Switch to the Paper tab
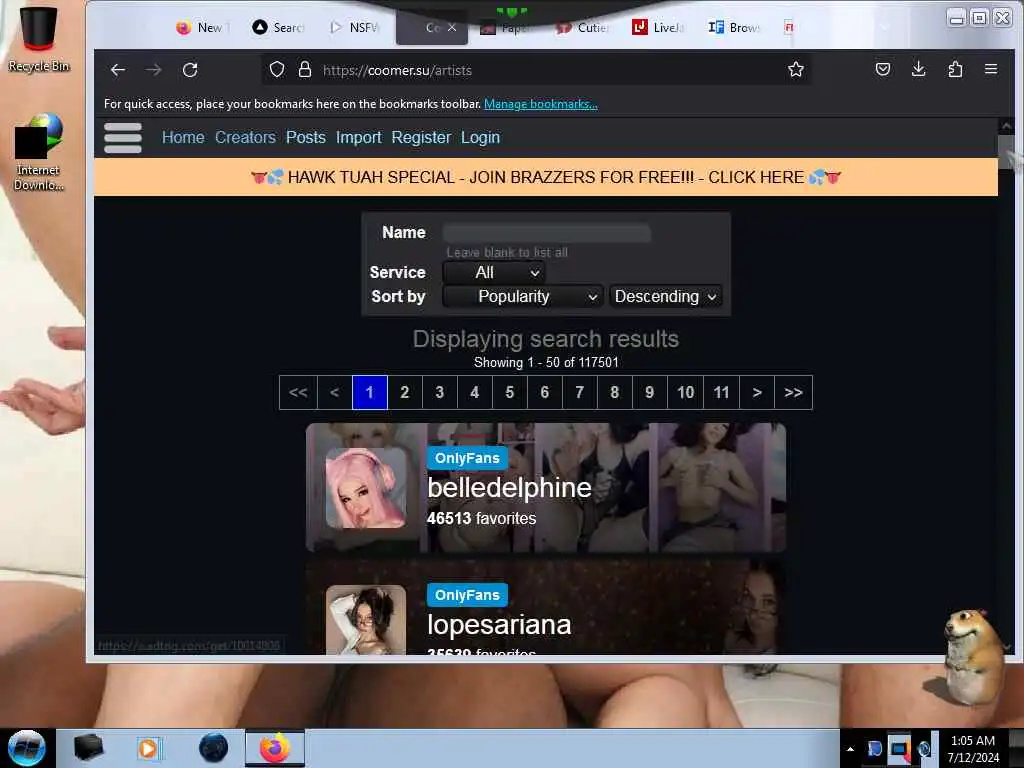1024x768 pixels. pos(507,27)
